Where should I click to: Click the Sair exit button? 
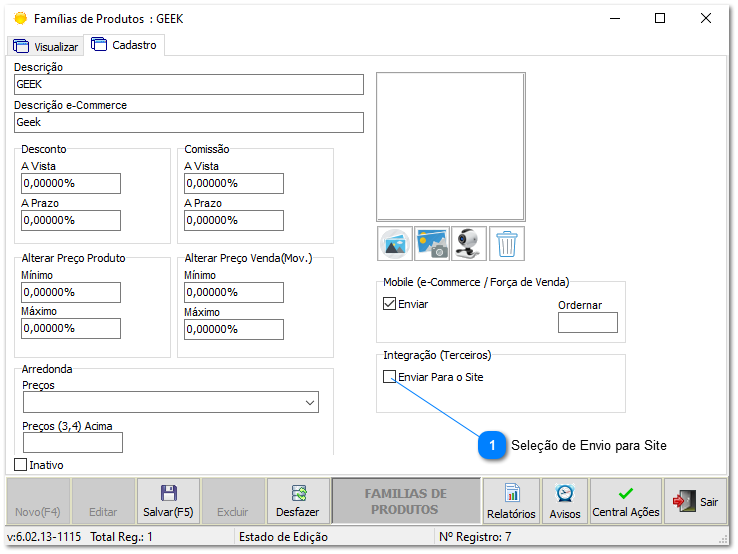point(696,501)
